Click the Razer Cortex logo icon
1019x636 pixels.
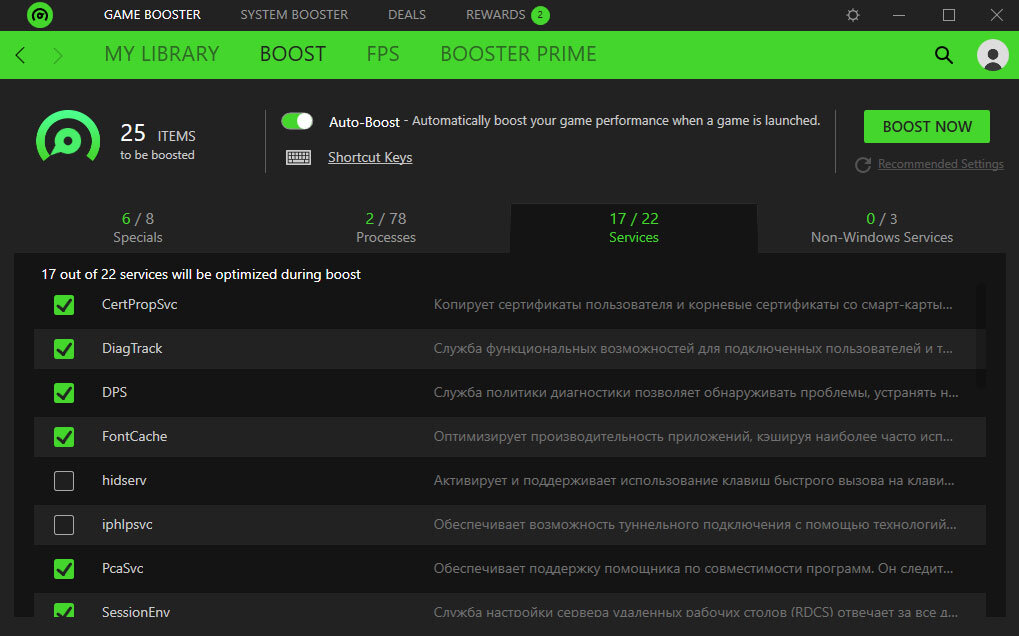[x=40, y=15]
